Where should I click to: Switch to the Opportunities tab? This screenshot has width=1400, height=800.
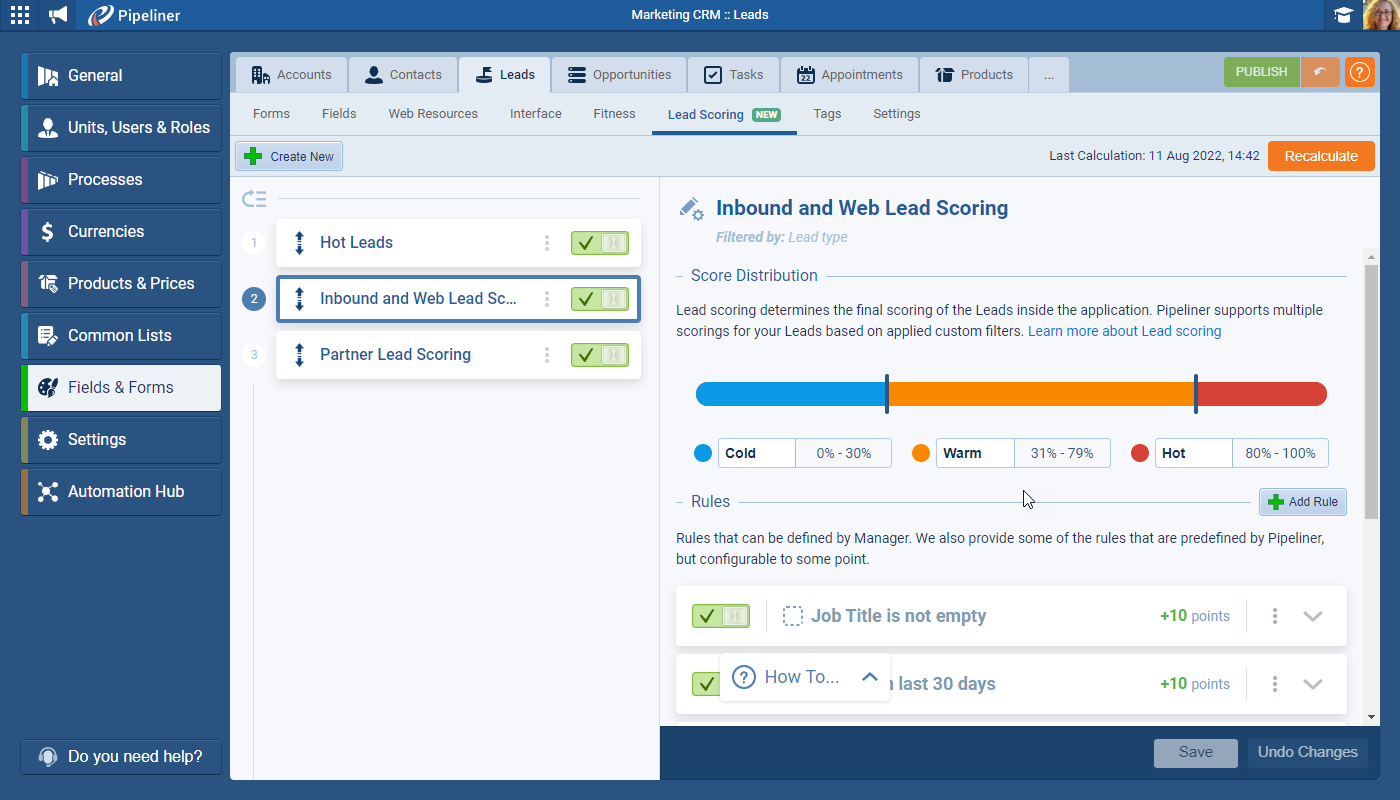coord(619,75)
